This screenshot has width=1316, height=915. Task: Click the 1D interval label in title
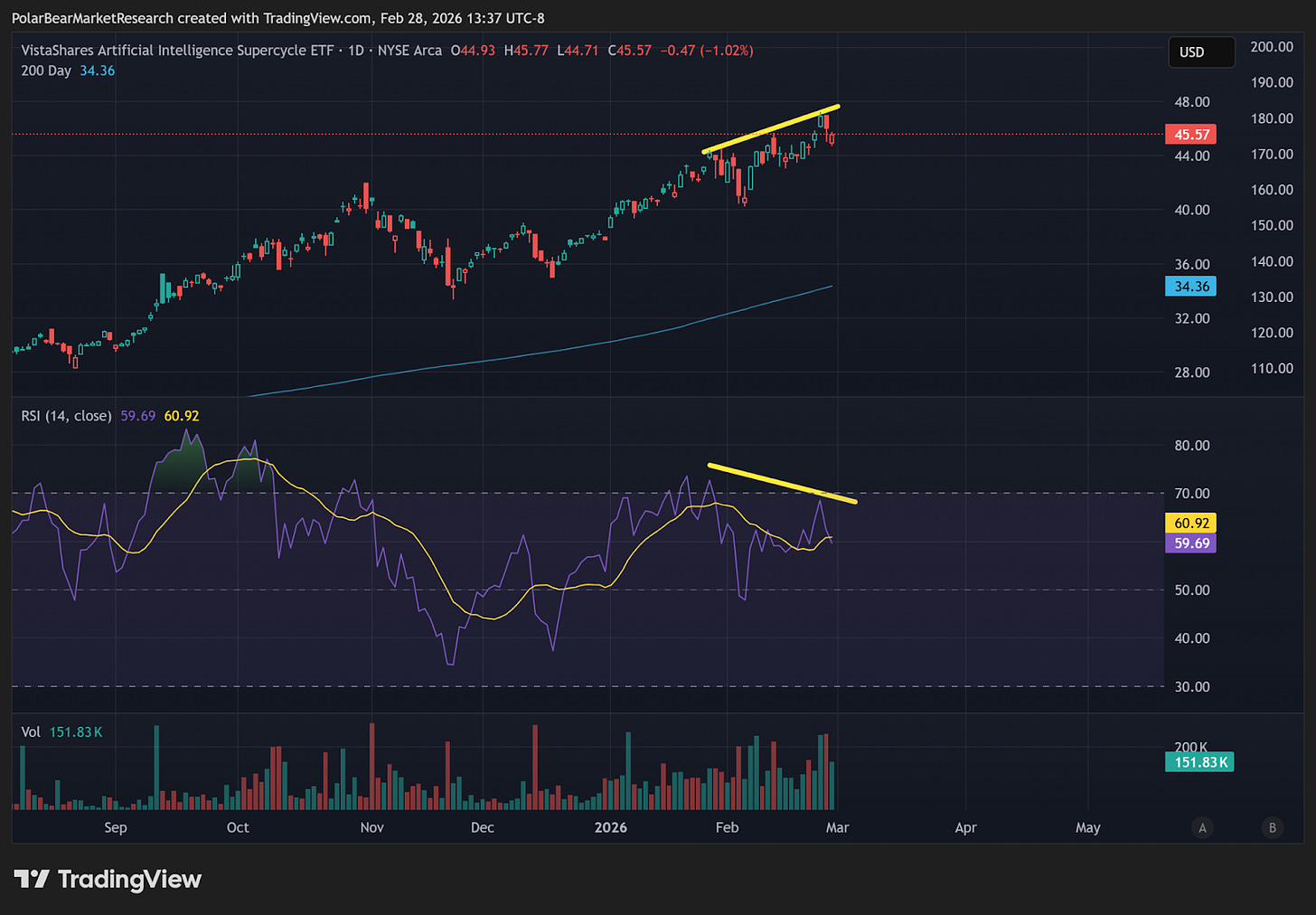(356, 51)
